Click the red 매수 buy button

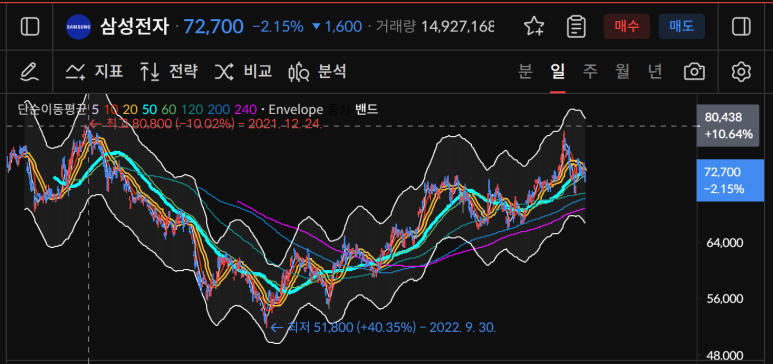tap(627, 26)
